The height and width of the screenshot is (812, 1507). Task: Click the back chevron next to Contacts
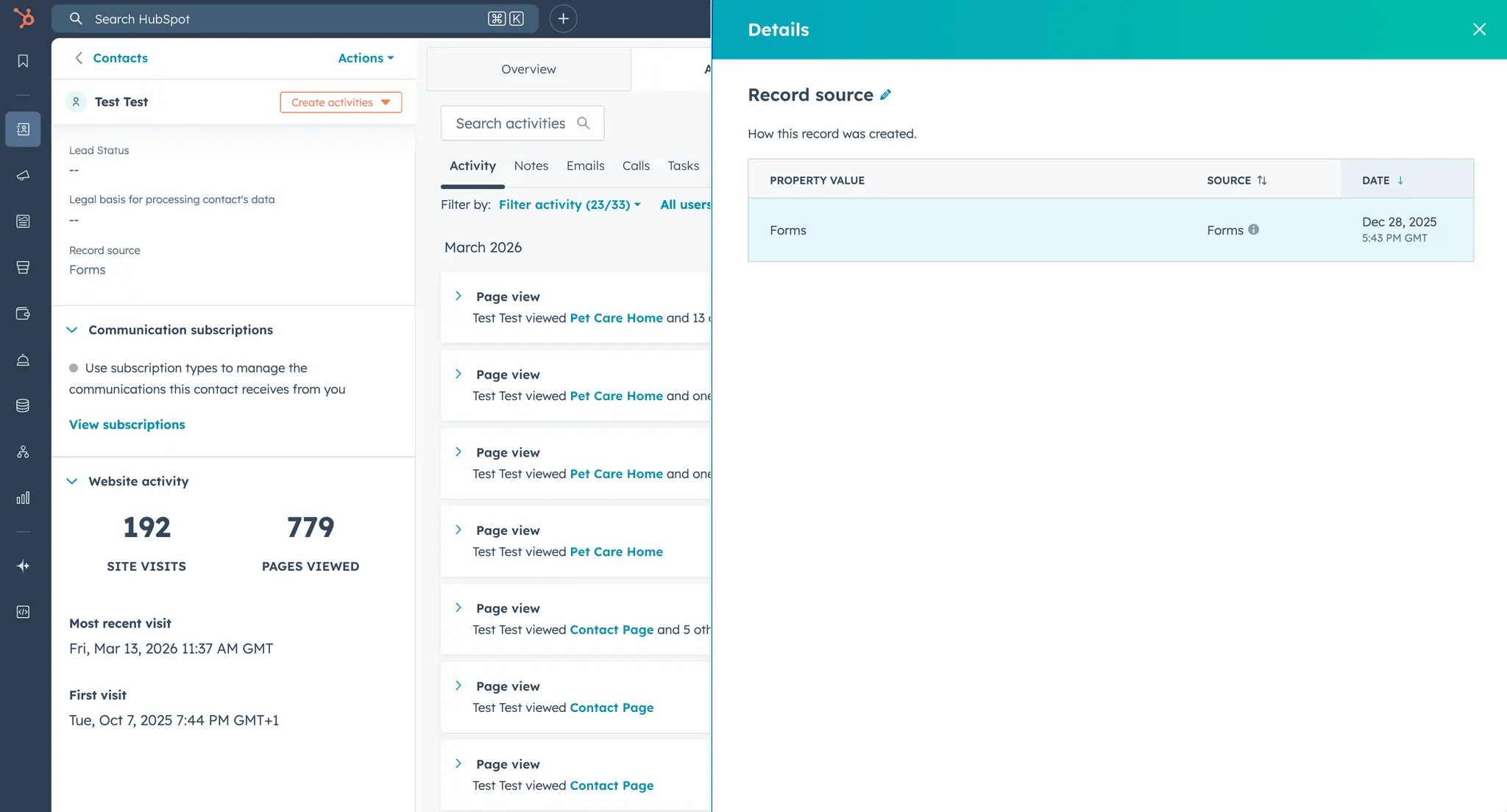coord(79,58)
